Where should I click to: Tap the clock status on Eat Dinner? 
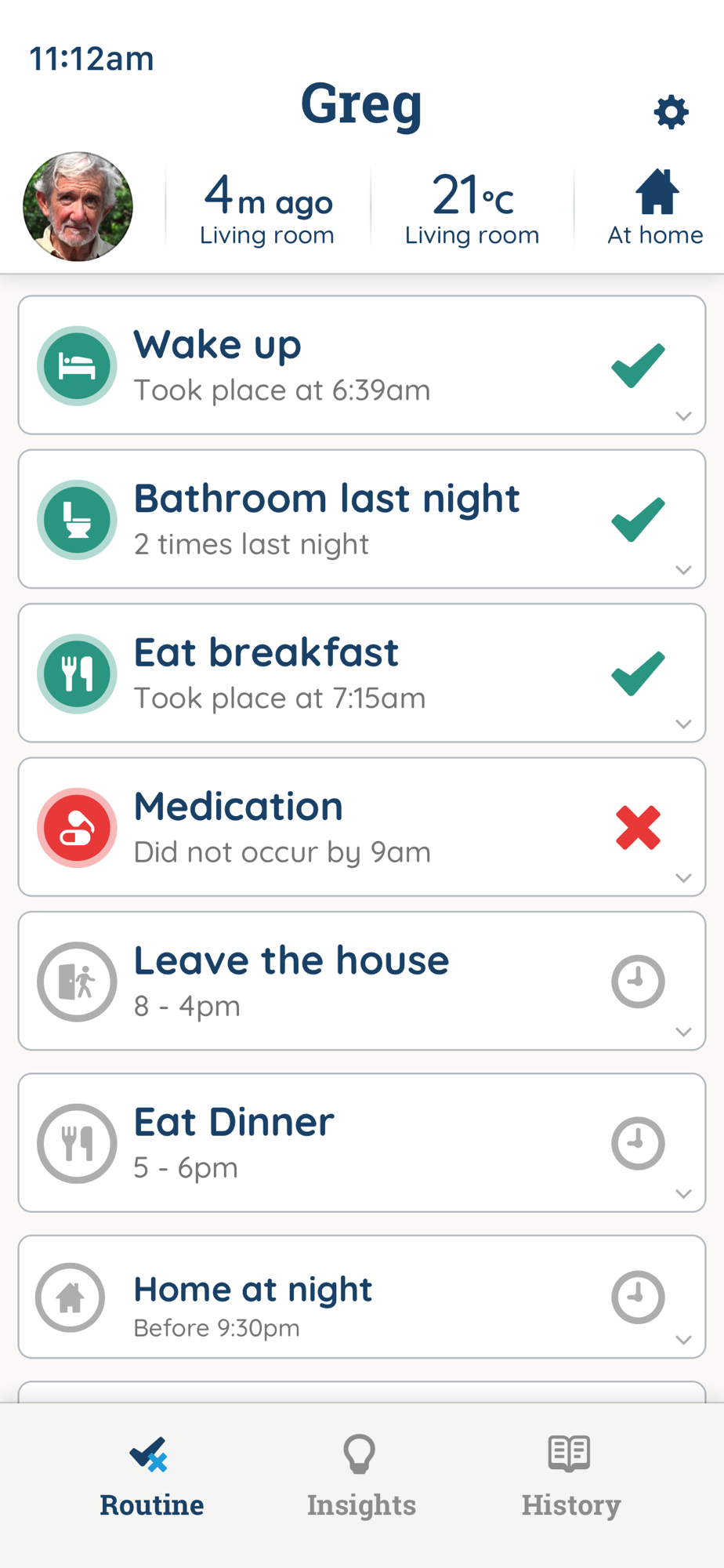point(639,1143)
